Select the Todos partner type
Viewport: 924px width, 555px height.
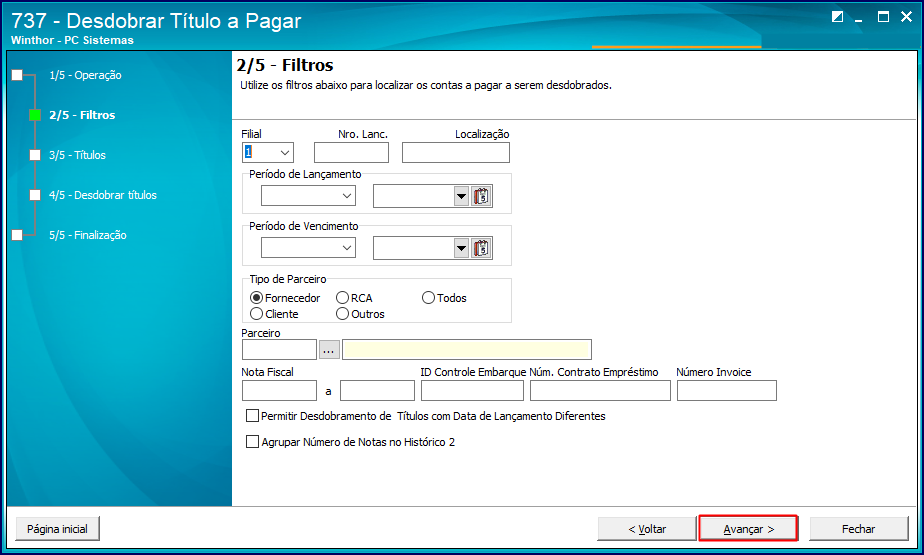pyautogui.click(x=444, y=298)
